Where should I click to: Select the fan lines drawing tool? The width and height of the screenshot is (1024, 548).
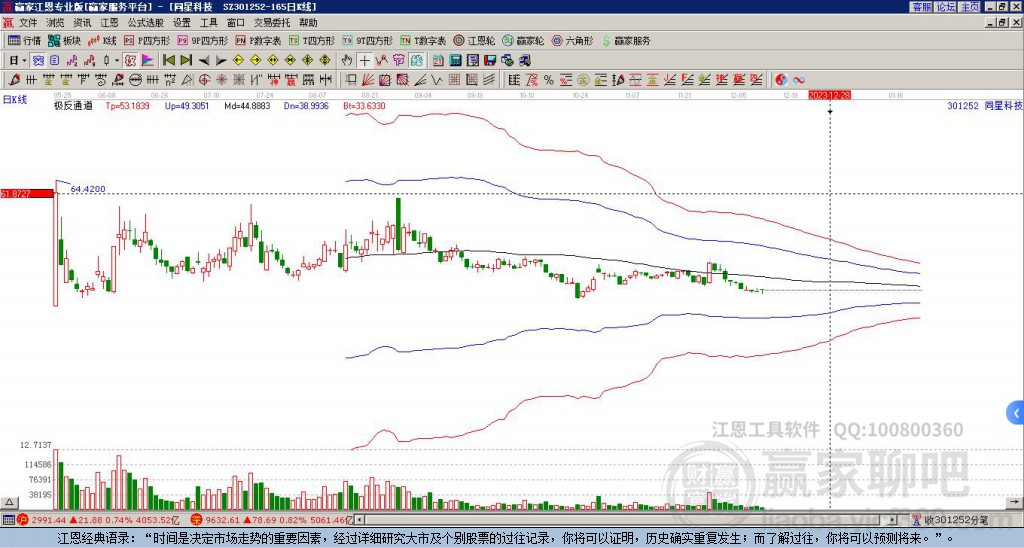pos(368,80)
